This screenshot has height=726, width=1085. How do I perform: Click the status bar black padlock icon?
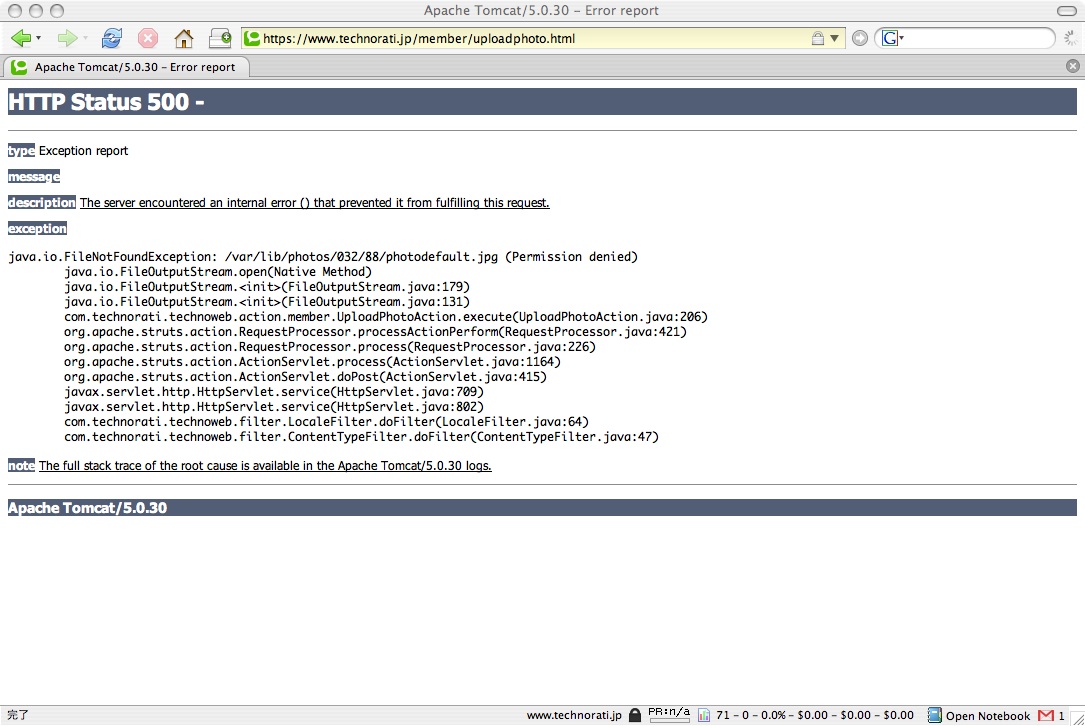tap(635, 716)
